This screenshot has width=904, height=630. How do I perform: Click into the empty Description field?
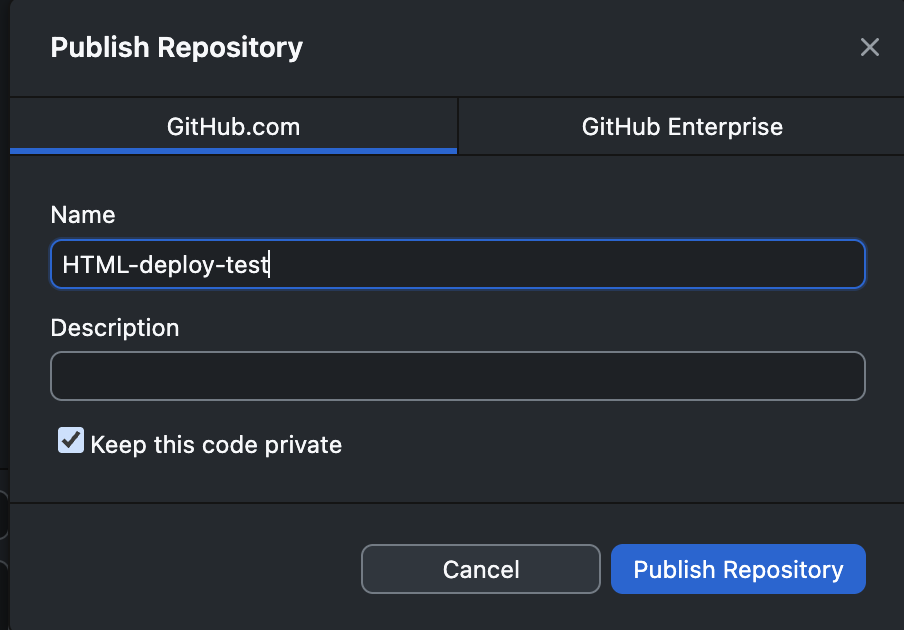tap(457, 376)
